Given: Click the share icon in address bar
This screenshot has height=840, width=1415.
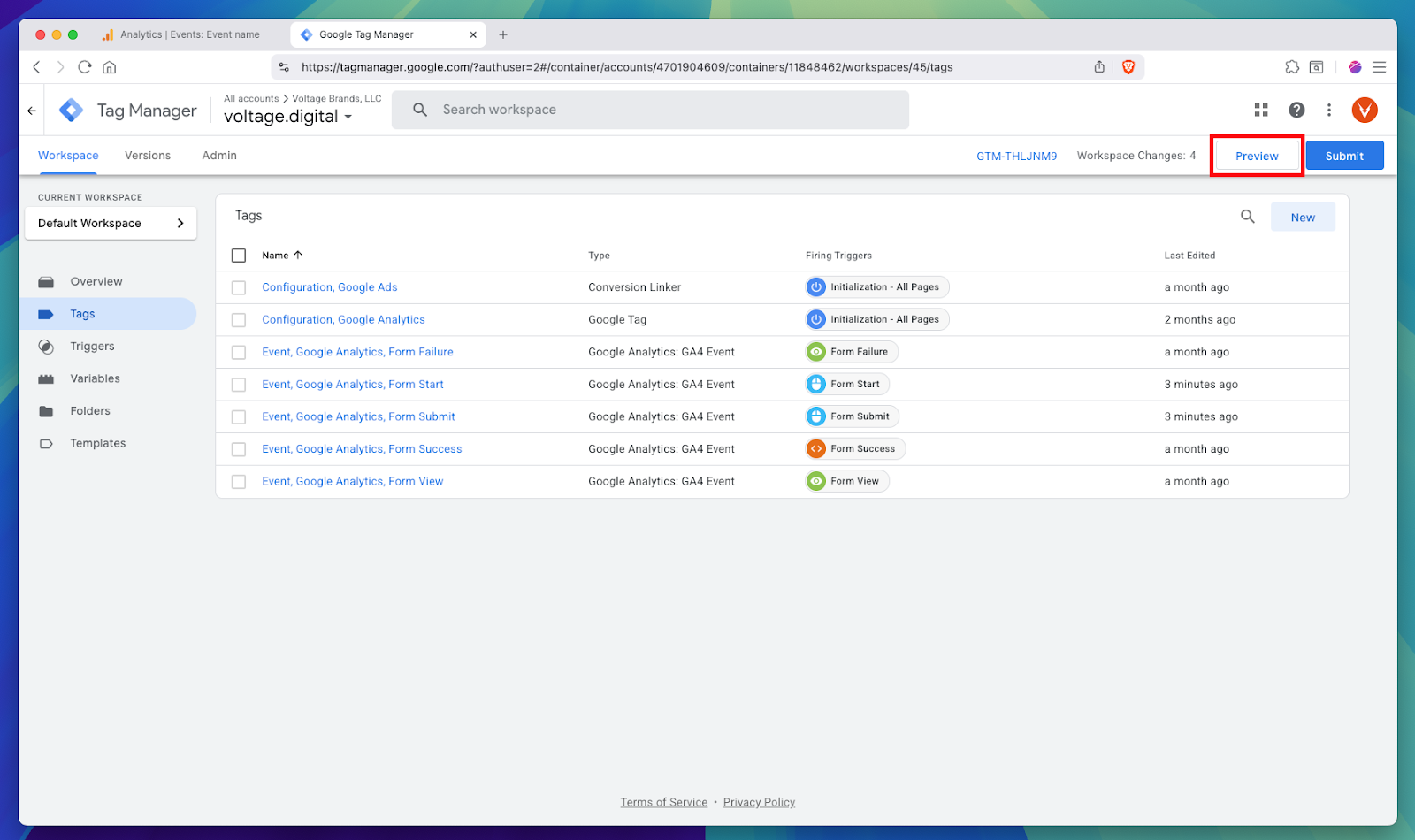Looking at the screenshot, I should pyautogui.click(x=1099, y=67).
